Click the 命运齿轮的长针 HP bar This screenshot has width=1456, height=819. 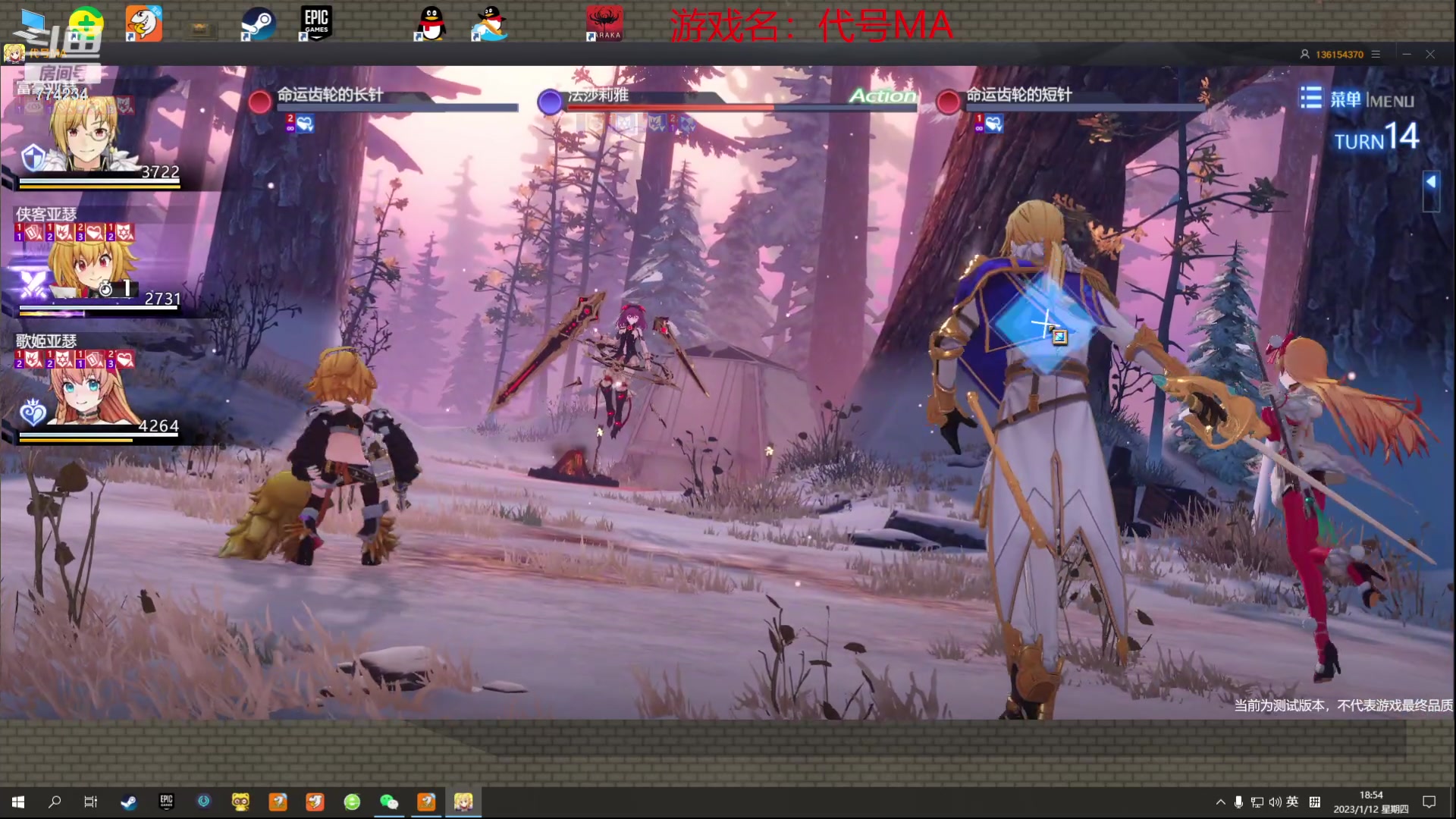397,108
